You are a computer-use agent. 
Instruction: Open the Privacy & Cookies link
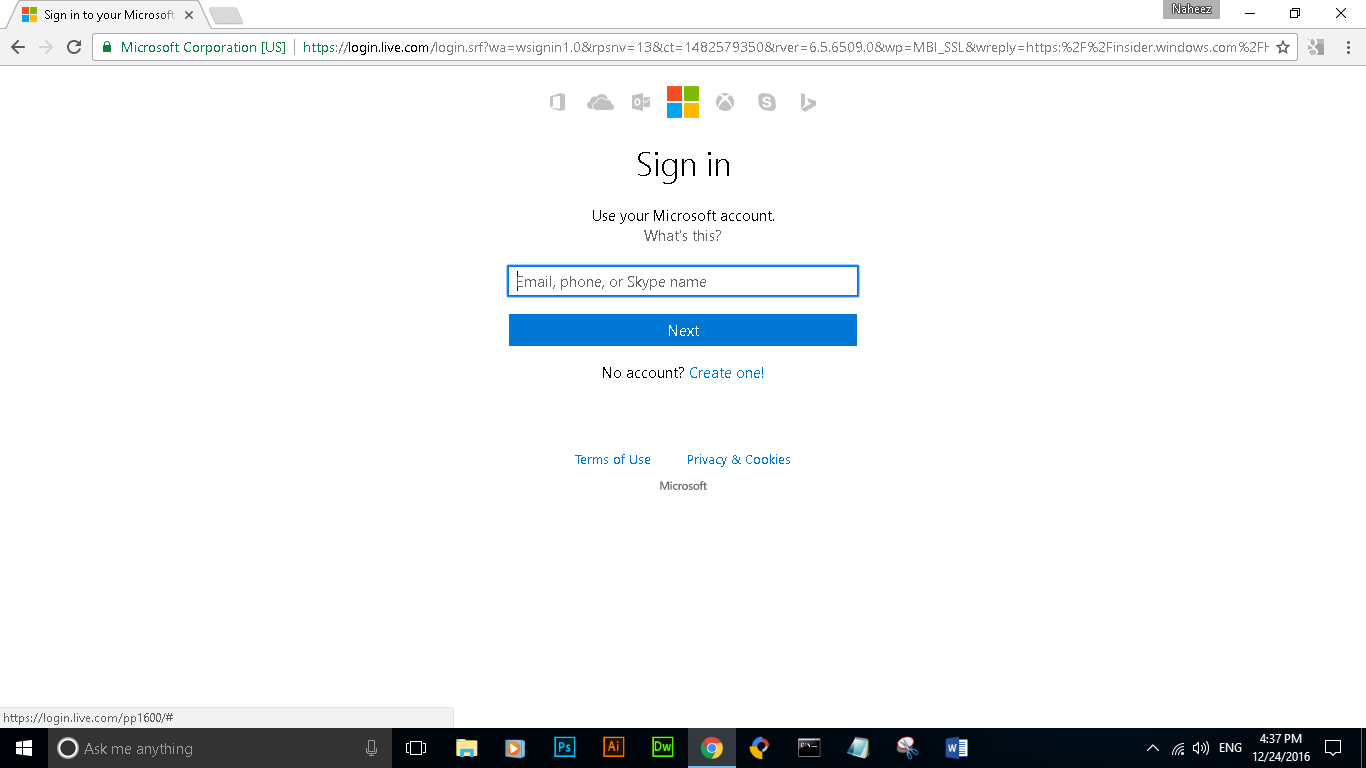pos(739,460)
